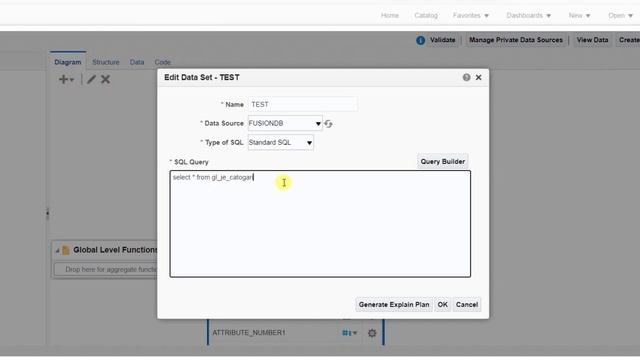Switch to the Structure tab
Viewport: 640px width, 360px height.
(x=106, y=62)
